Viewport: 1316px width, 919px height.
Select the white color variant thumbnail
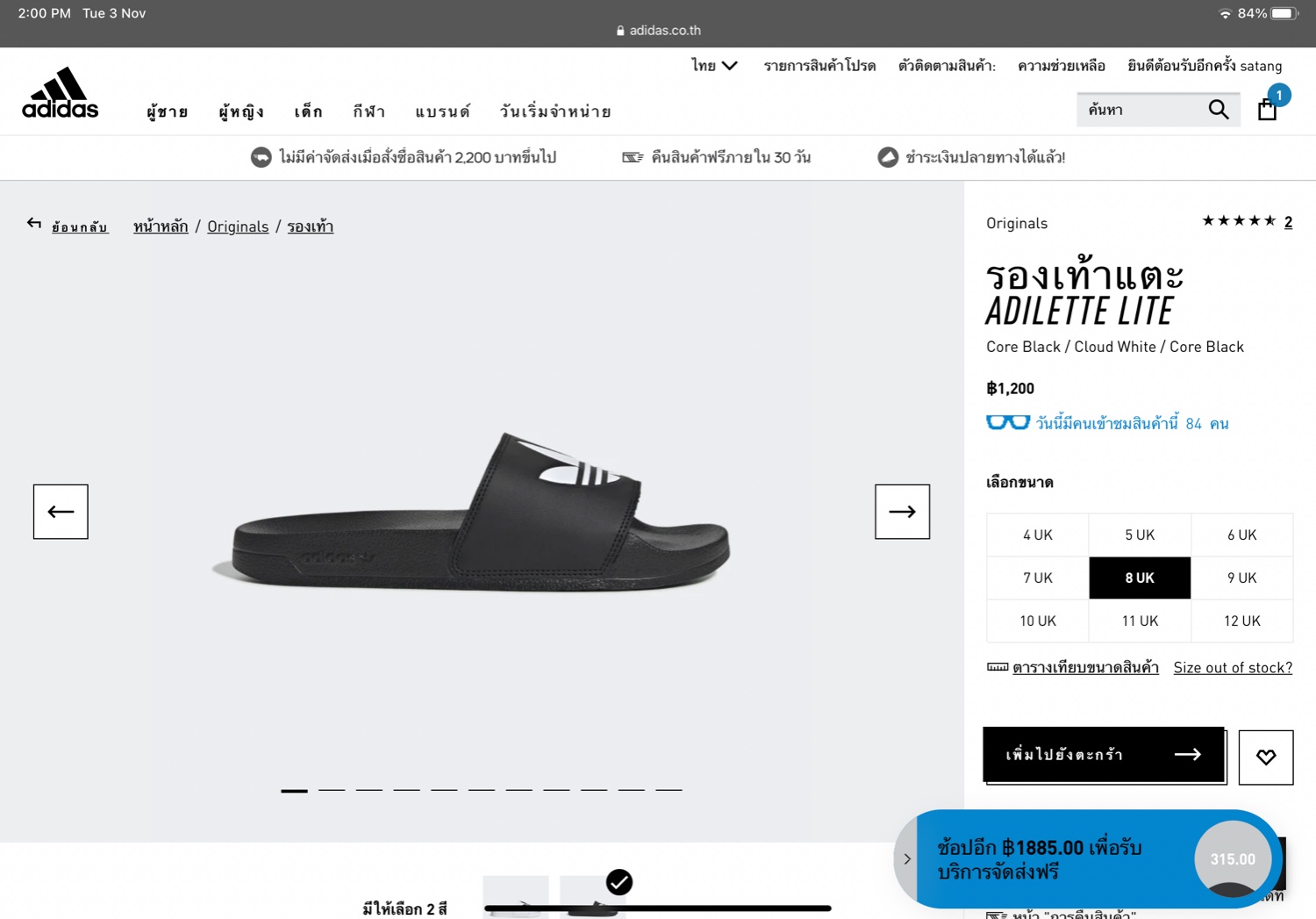pyautogui.click(x=516, y=897)
